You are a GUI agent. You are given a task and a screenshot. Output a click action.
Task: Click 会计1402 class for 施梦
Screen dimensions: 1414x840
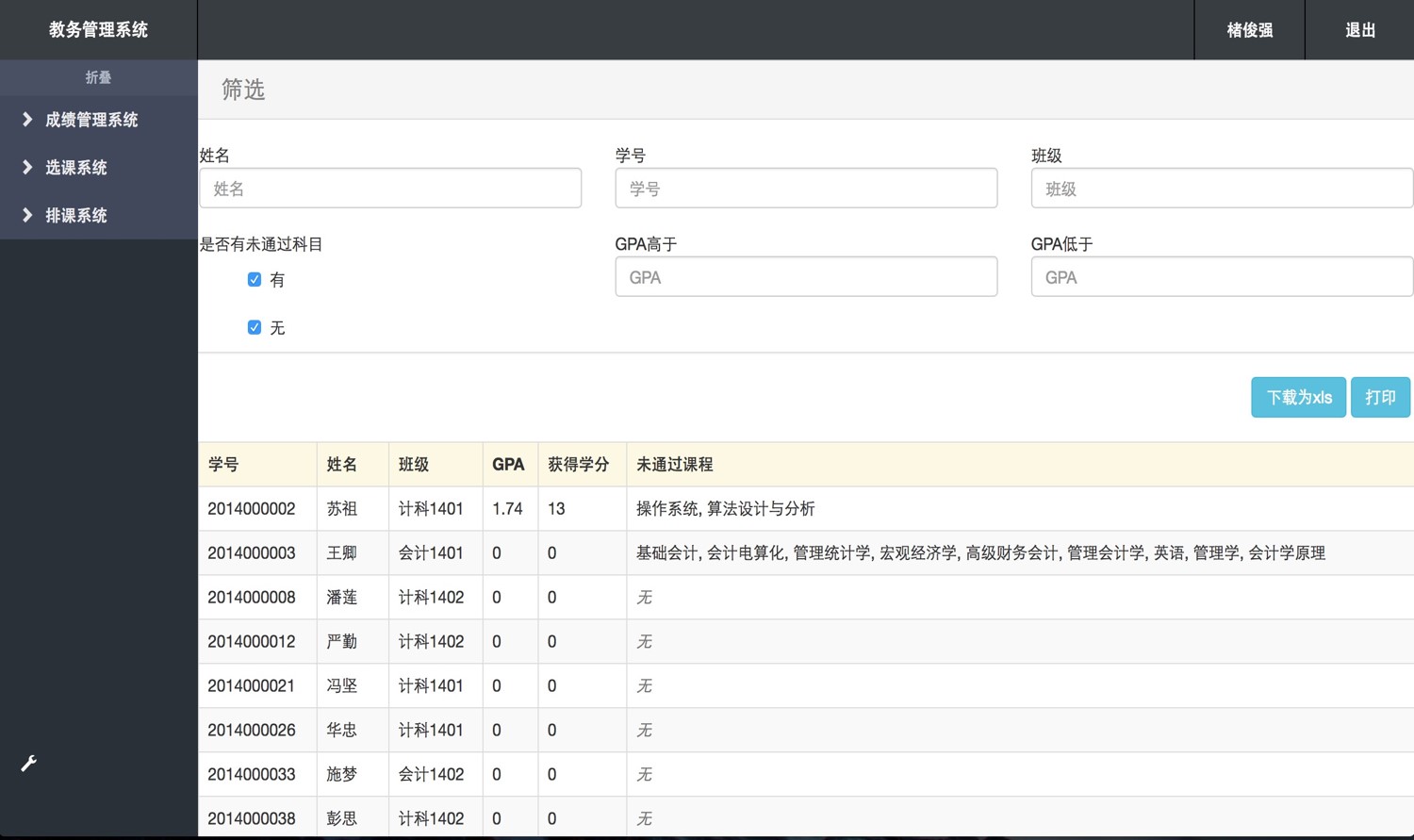click(x=431, y=774)
